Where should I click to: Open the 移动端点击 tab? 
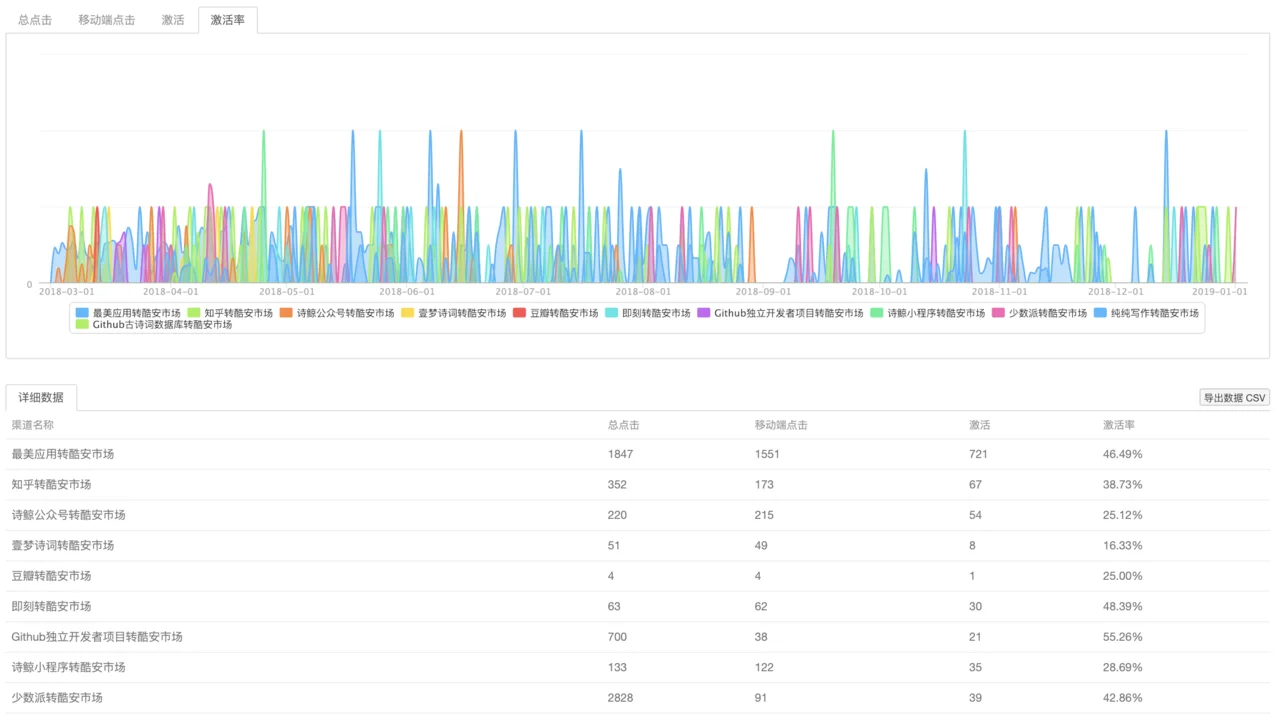click(x=107, y=20)
